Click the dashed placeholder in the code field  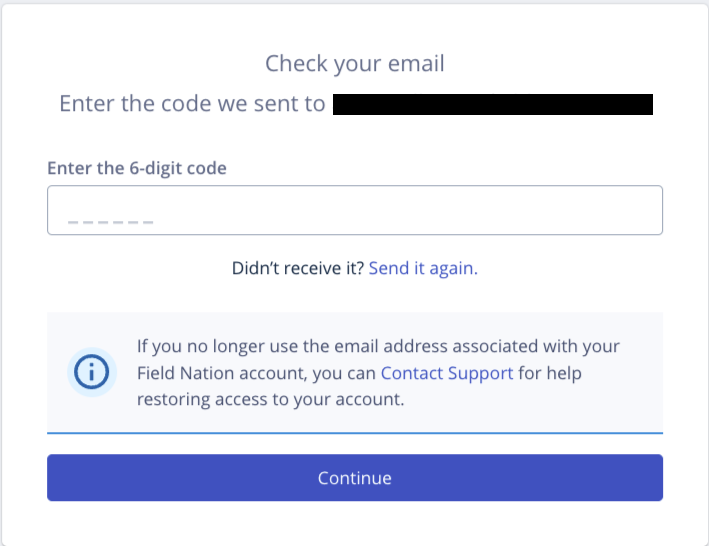click(110, 221)
